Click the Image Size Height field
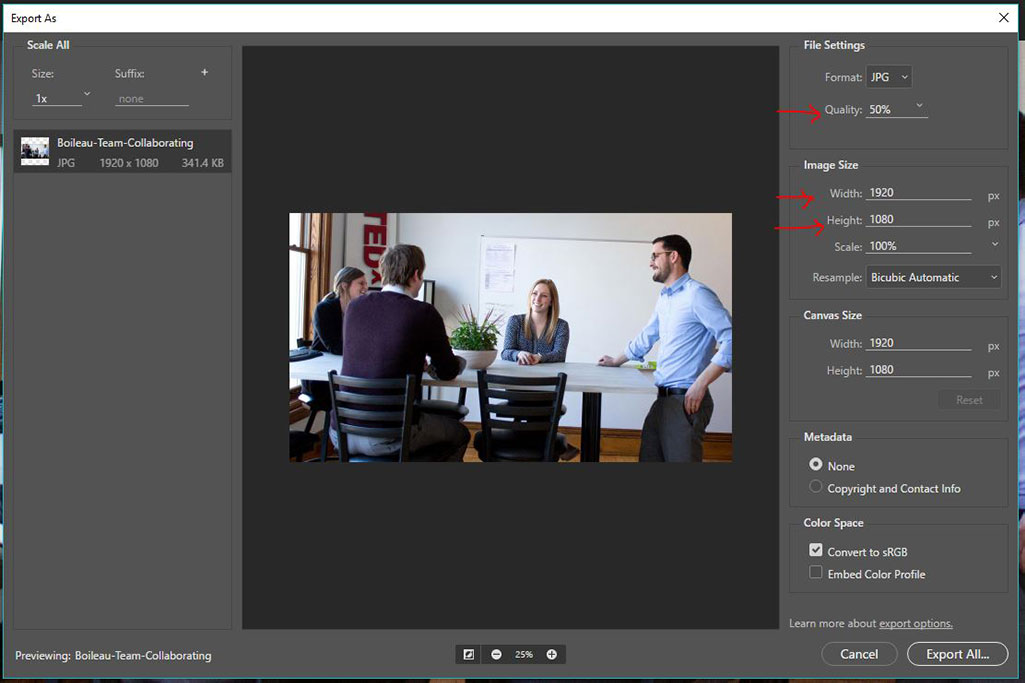 click(x=919, y=220)
